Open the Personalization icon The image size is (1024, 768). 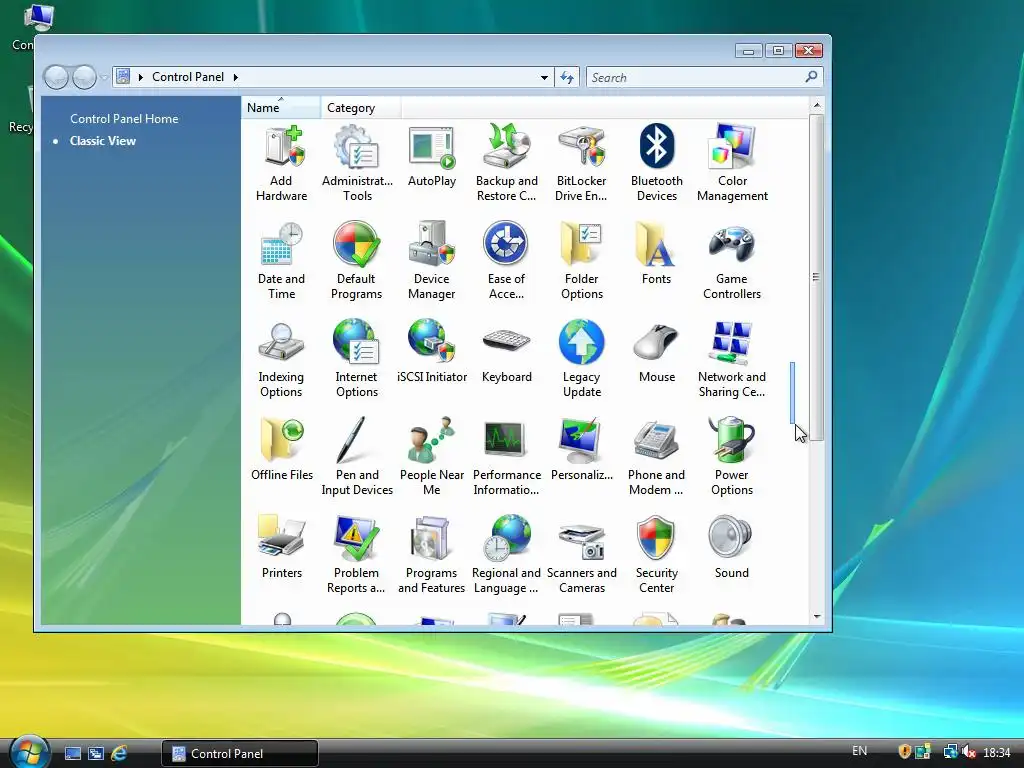coord(581,451)
